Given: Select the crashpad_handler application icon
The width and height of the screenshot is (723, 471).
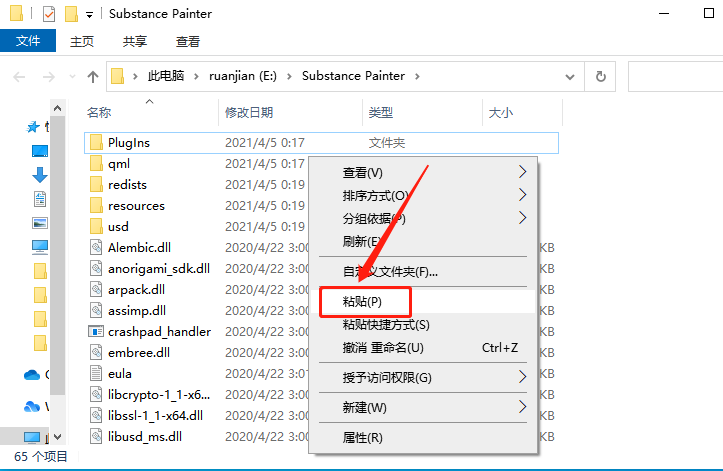Looking at the screenshot, I should [x=96, y=331].
